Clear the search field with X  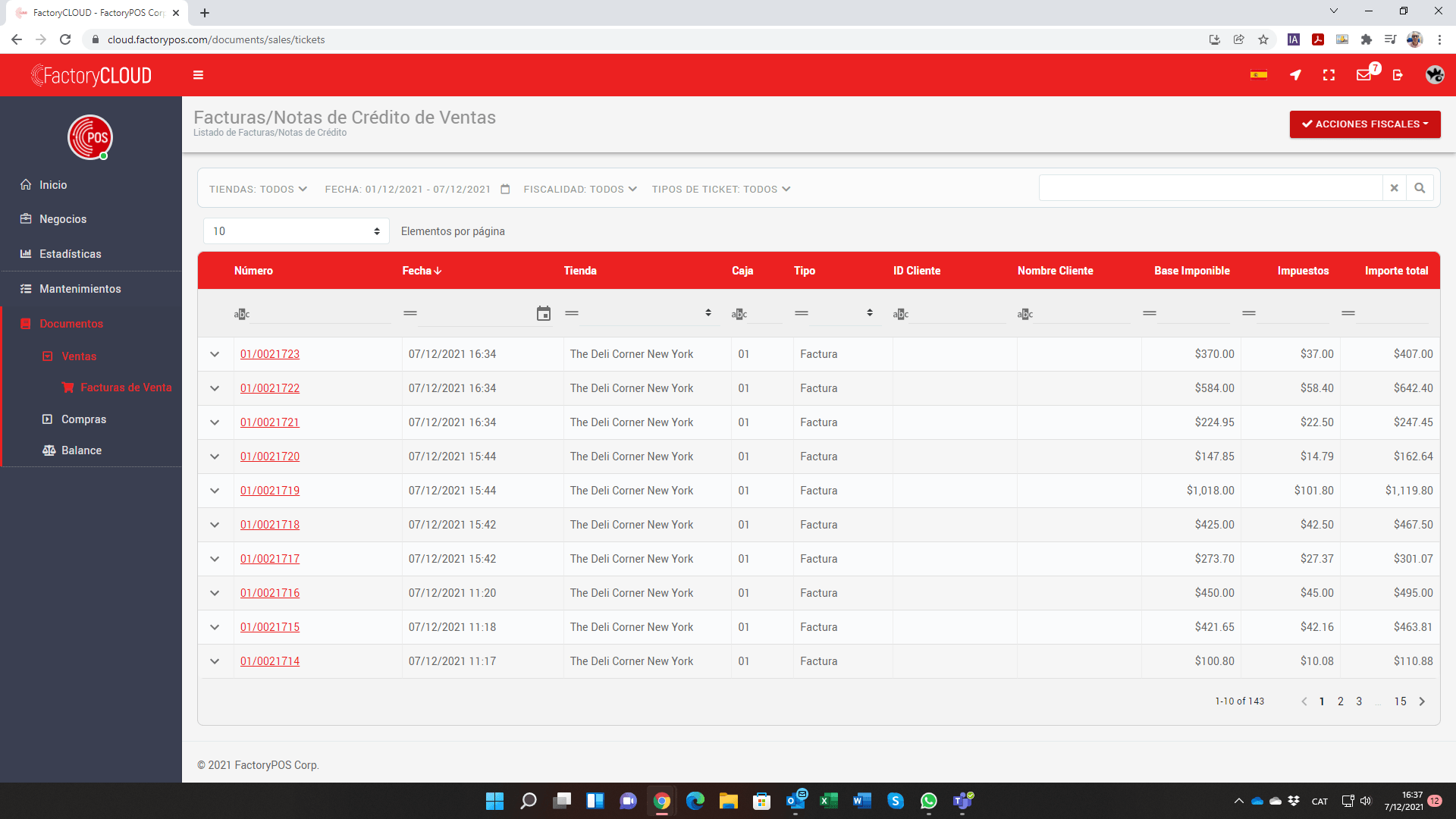coord(1394,188)
